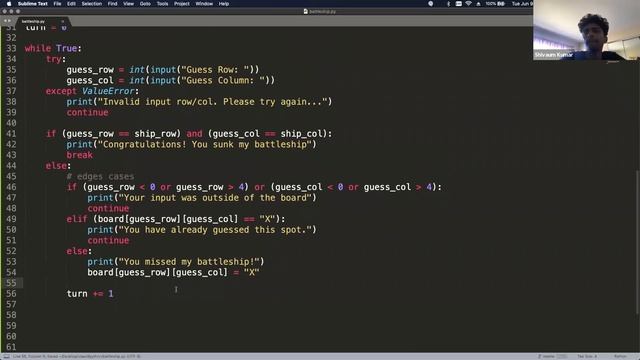
Task: Click 'You have already guessed this spot.' line
Action: point(202,229)
